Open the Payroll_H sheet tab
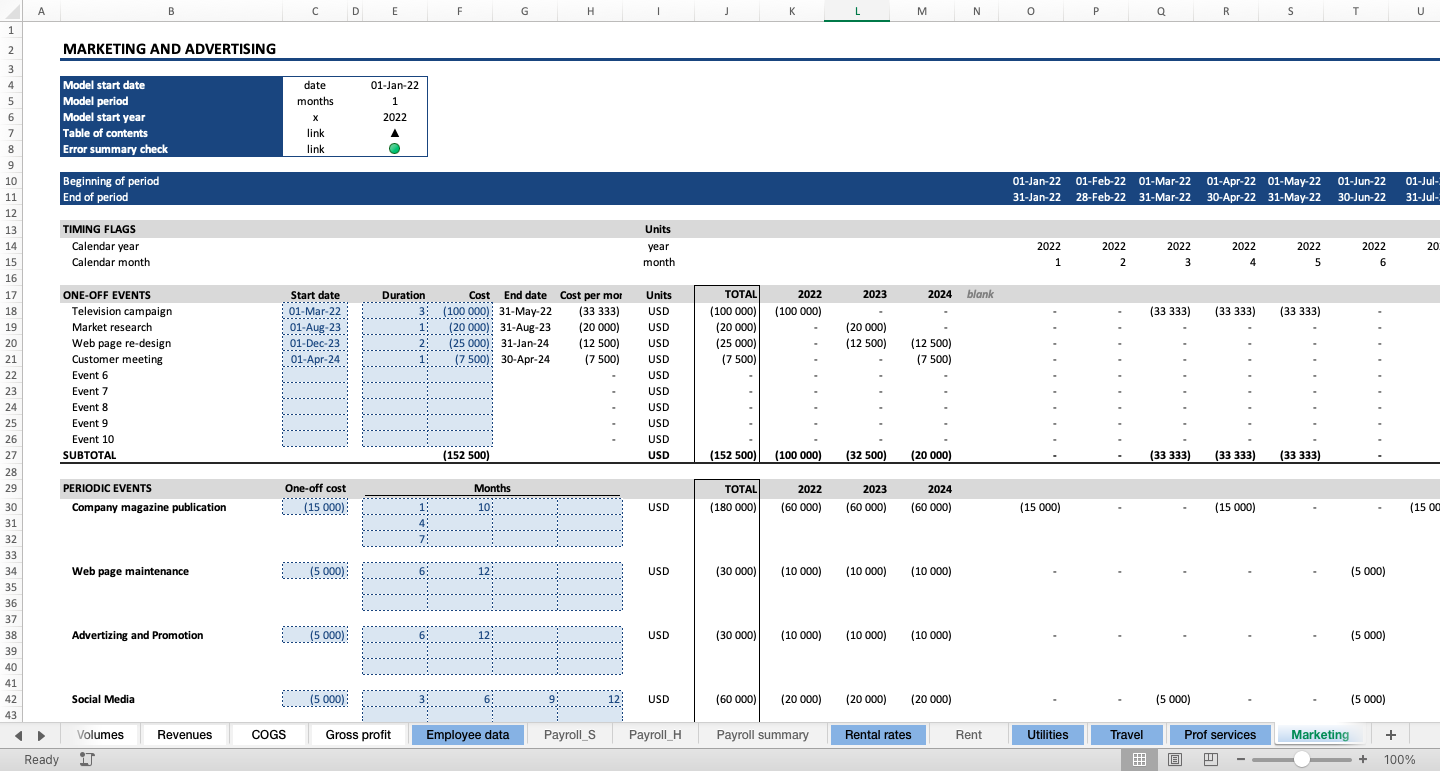Screen dimensions: 1440x771 point(655,735)
